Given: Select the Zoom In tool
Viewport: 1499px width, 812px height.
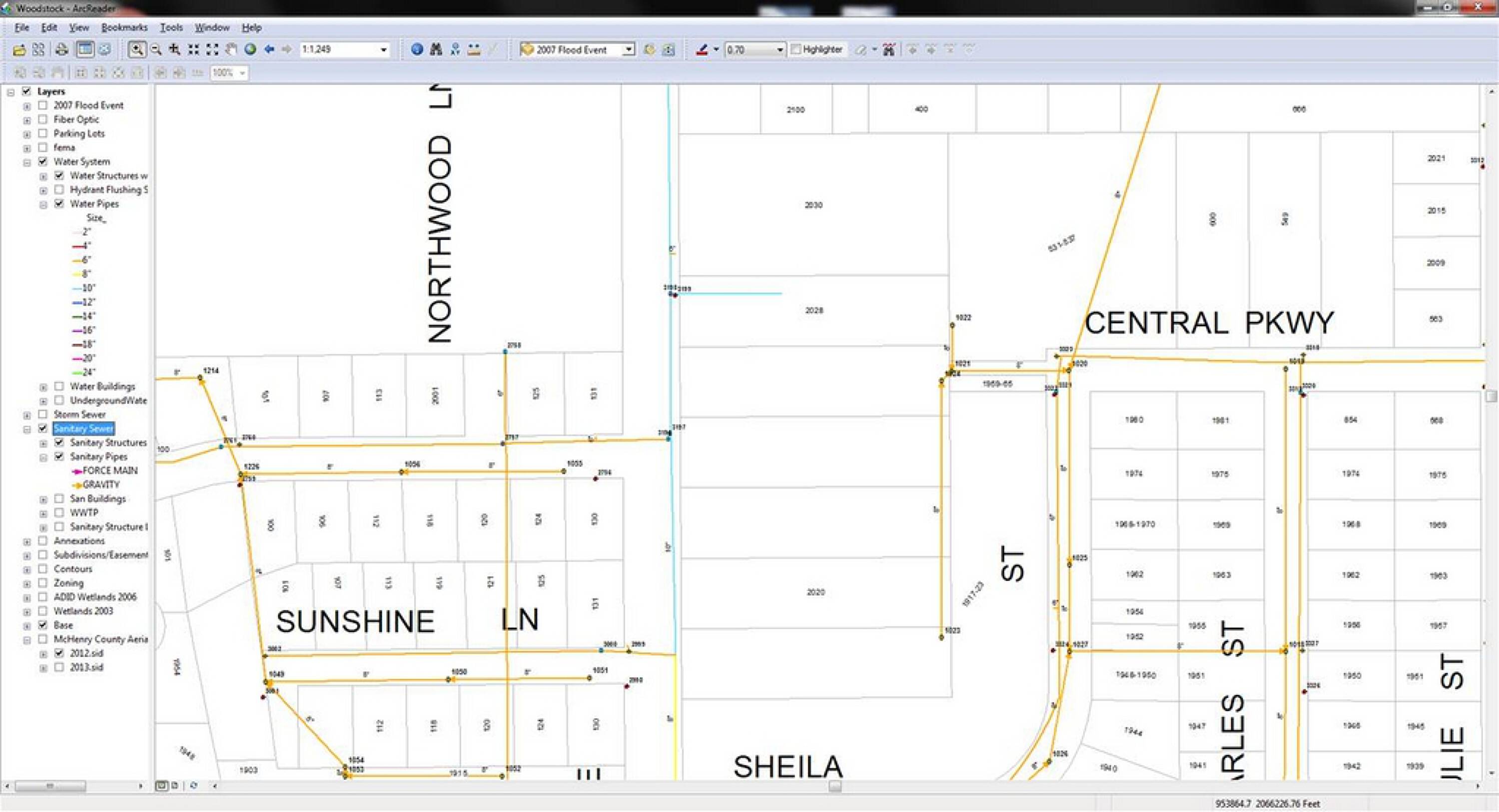Looking at the screenshot, I should [x=137, y=49].
